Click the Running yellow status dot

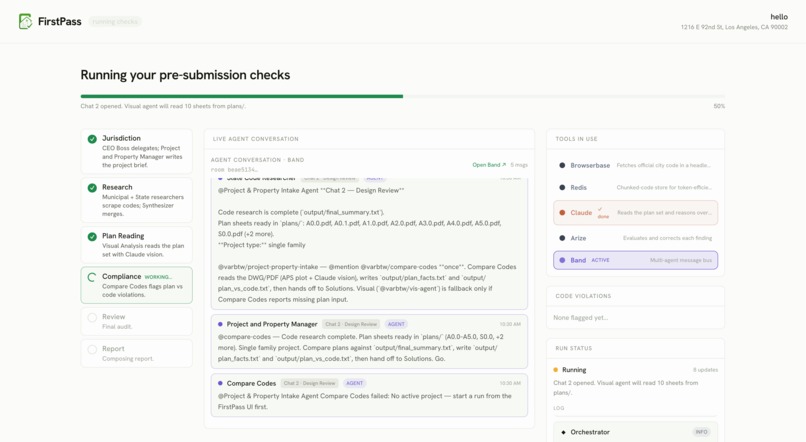pos(556,370)
